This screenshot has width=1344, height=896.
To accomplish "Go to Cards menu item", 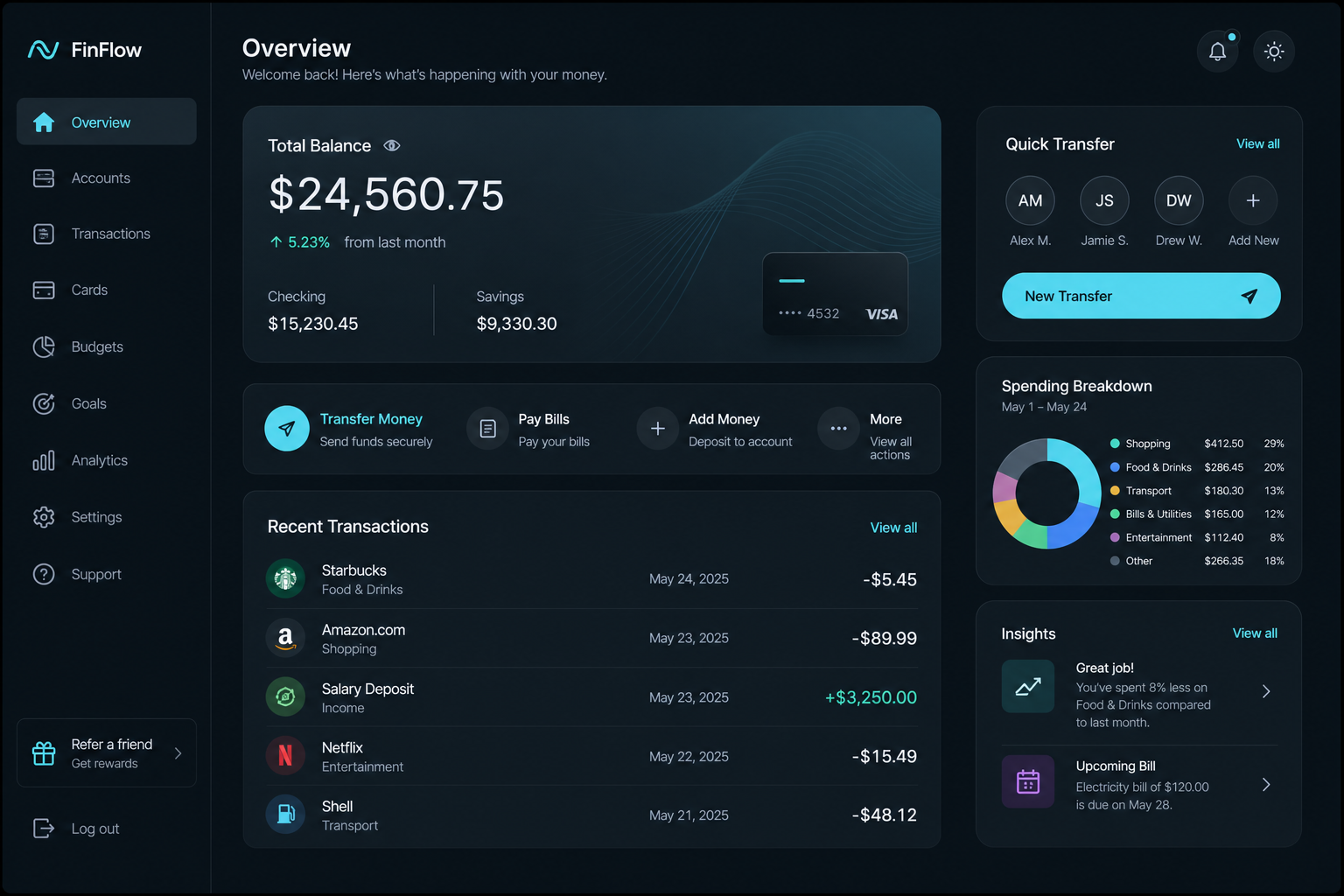I will pos(107,290).
